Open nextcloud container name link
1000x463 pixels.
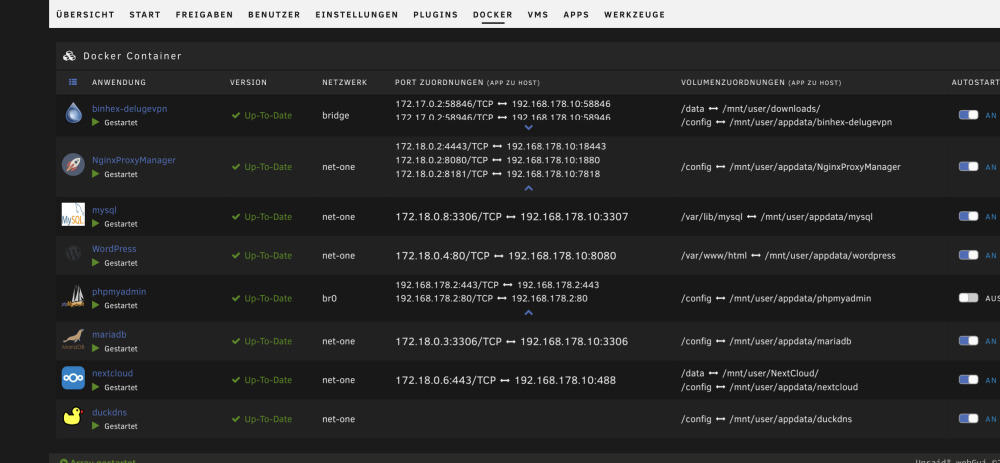(112, 373)
